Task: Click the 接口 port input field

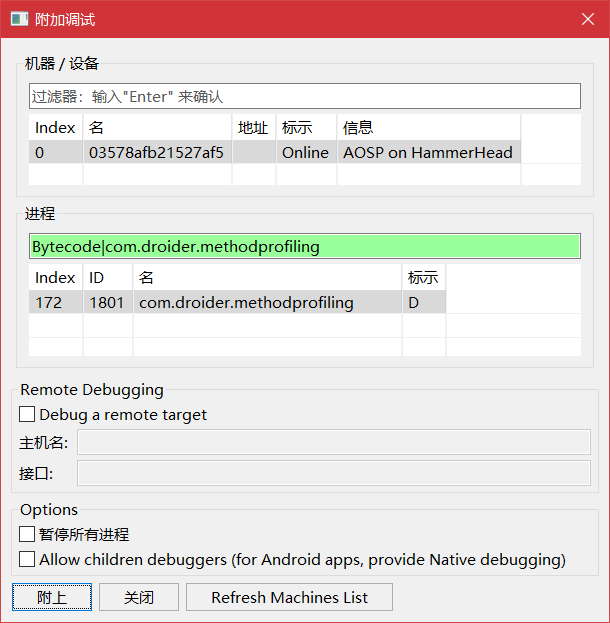Action: 334,473
